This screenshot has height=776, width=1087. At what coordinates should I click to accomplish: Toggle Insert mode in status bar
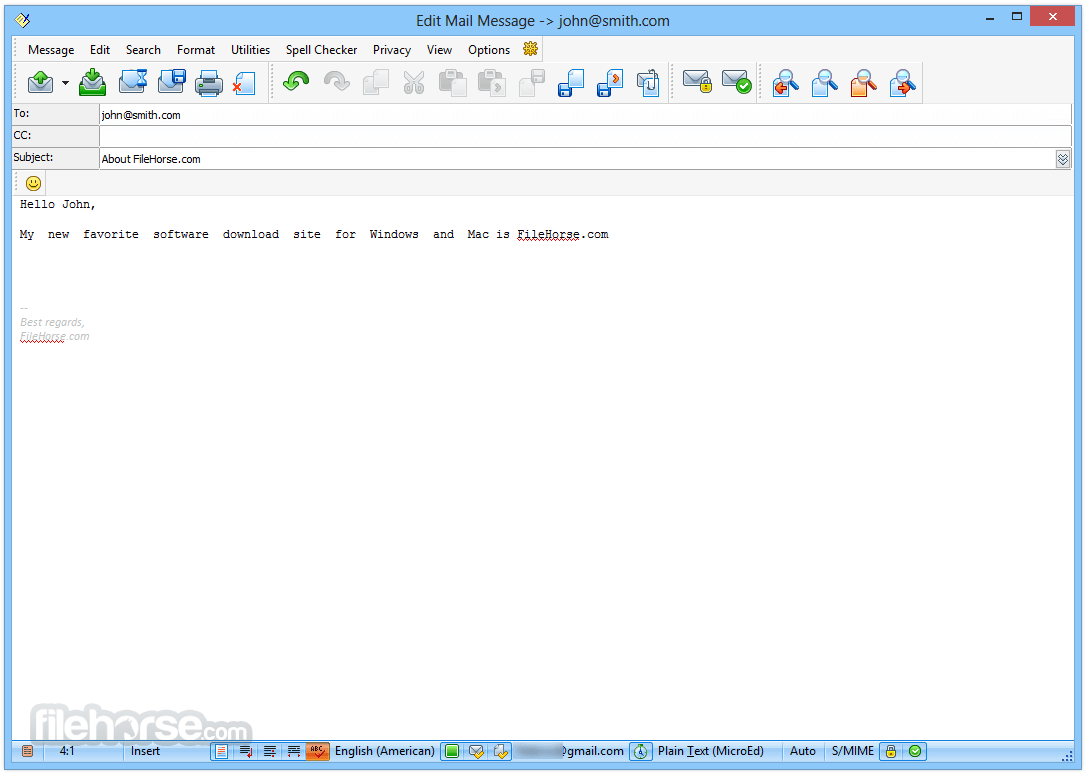coord(146,751)
